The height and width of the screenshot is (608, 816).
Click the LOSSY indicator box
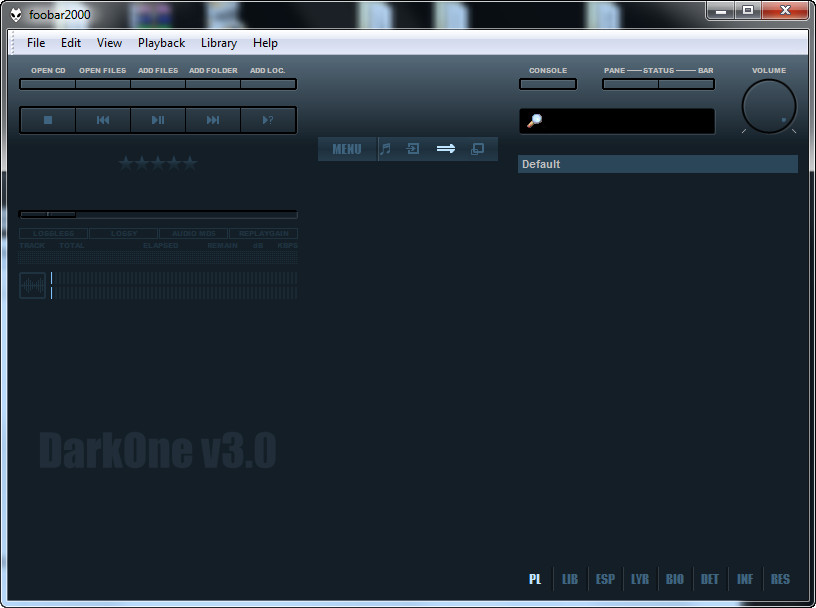[124, 234]
